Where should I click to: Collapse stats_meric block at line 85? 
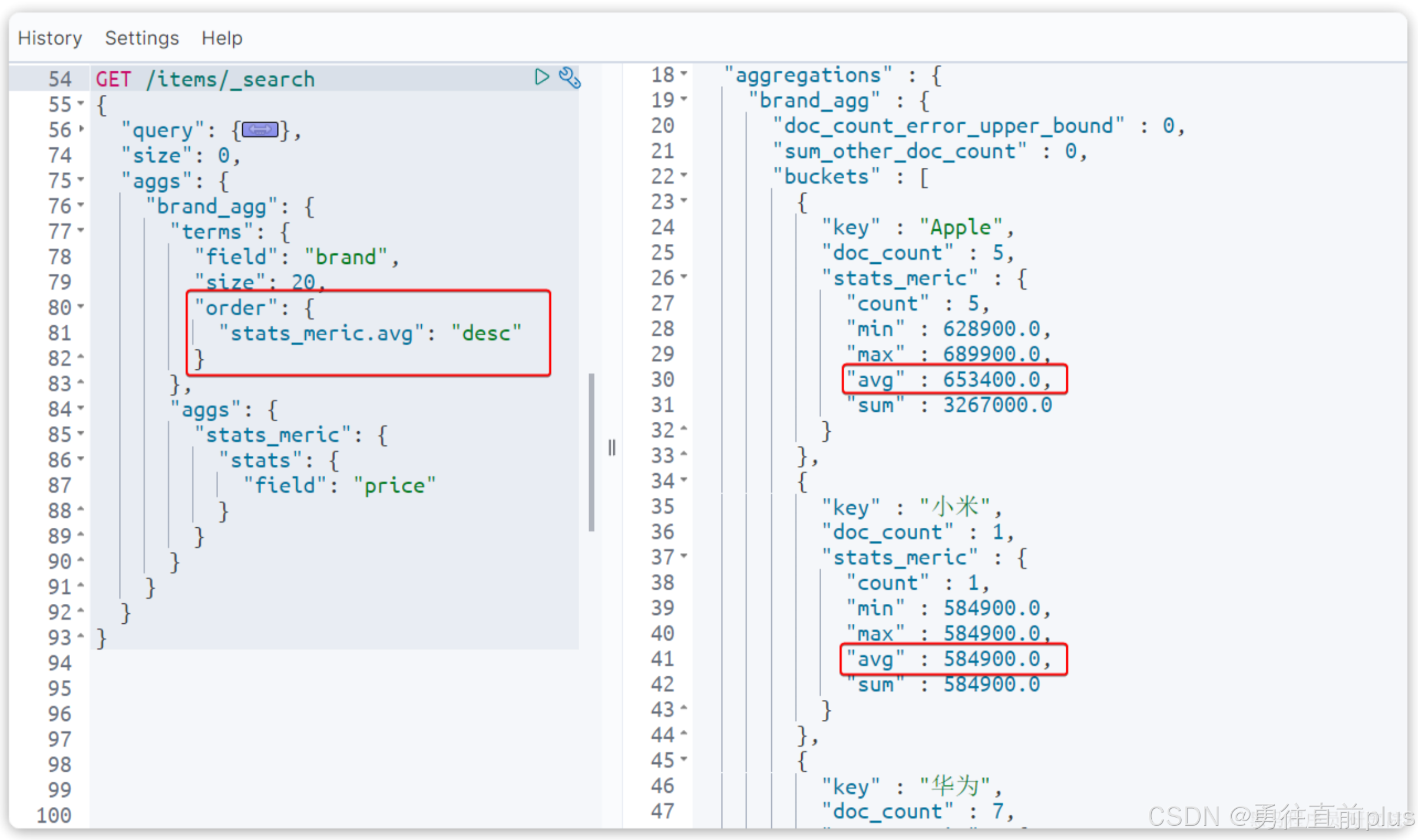click(x=81, y=434)
